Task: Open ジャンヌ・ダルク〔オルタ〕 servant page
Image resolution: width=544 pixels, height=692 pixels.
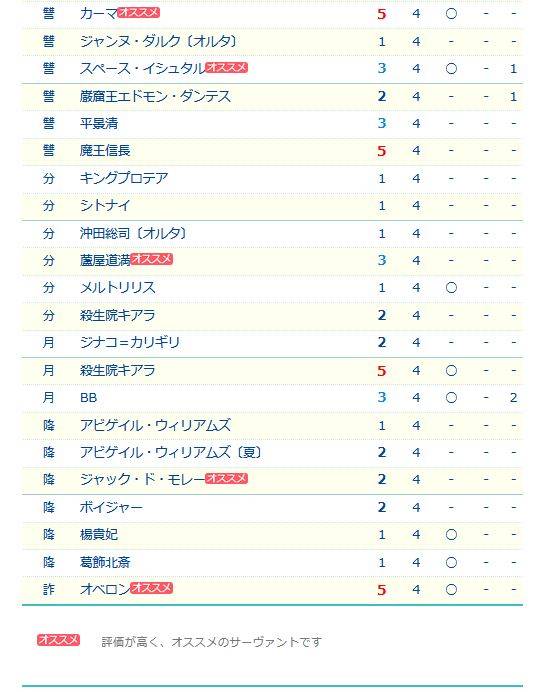Action: (159, 41)
